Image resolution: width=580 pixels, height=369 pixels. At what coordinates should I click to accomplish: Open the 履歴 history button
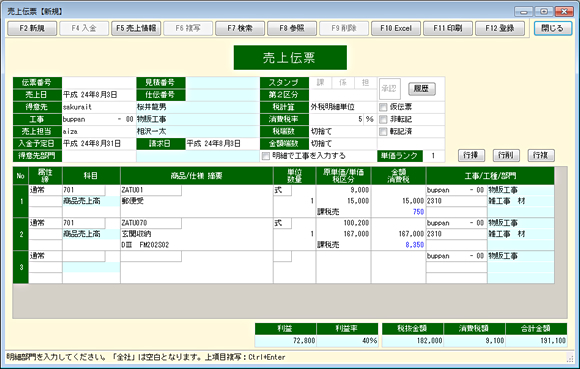pyautogui.click(x=421, y=89)
